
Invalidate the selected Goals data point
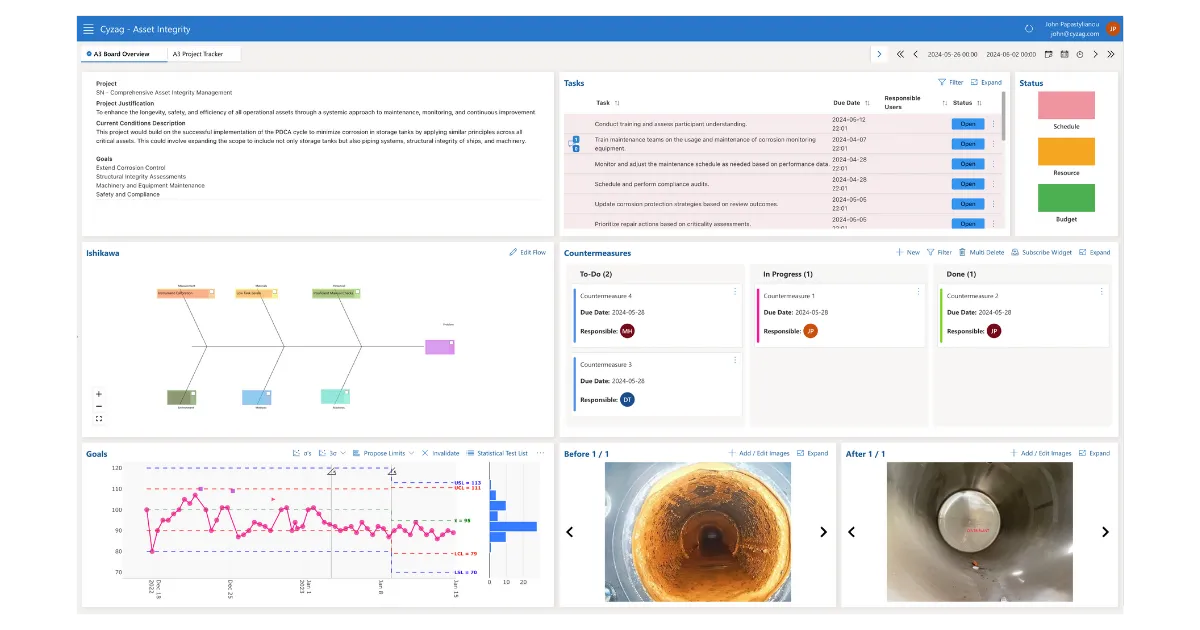pyautogui.click(x=441, y=453)
